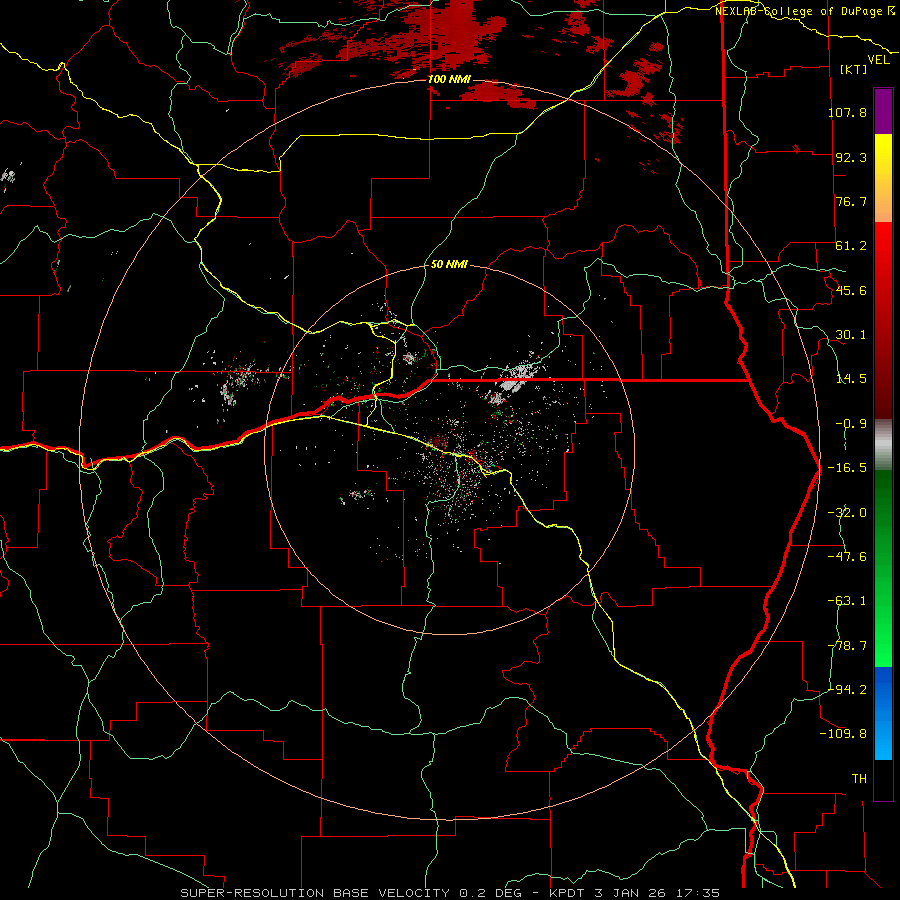
Task: Click the 76.7 velocity scale value
Action: pos(851,201)
